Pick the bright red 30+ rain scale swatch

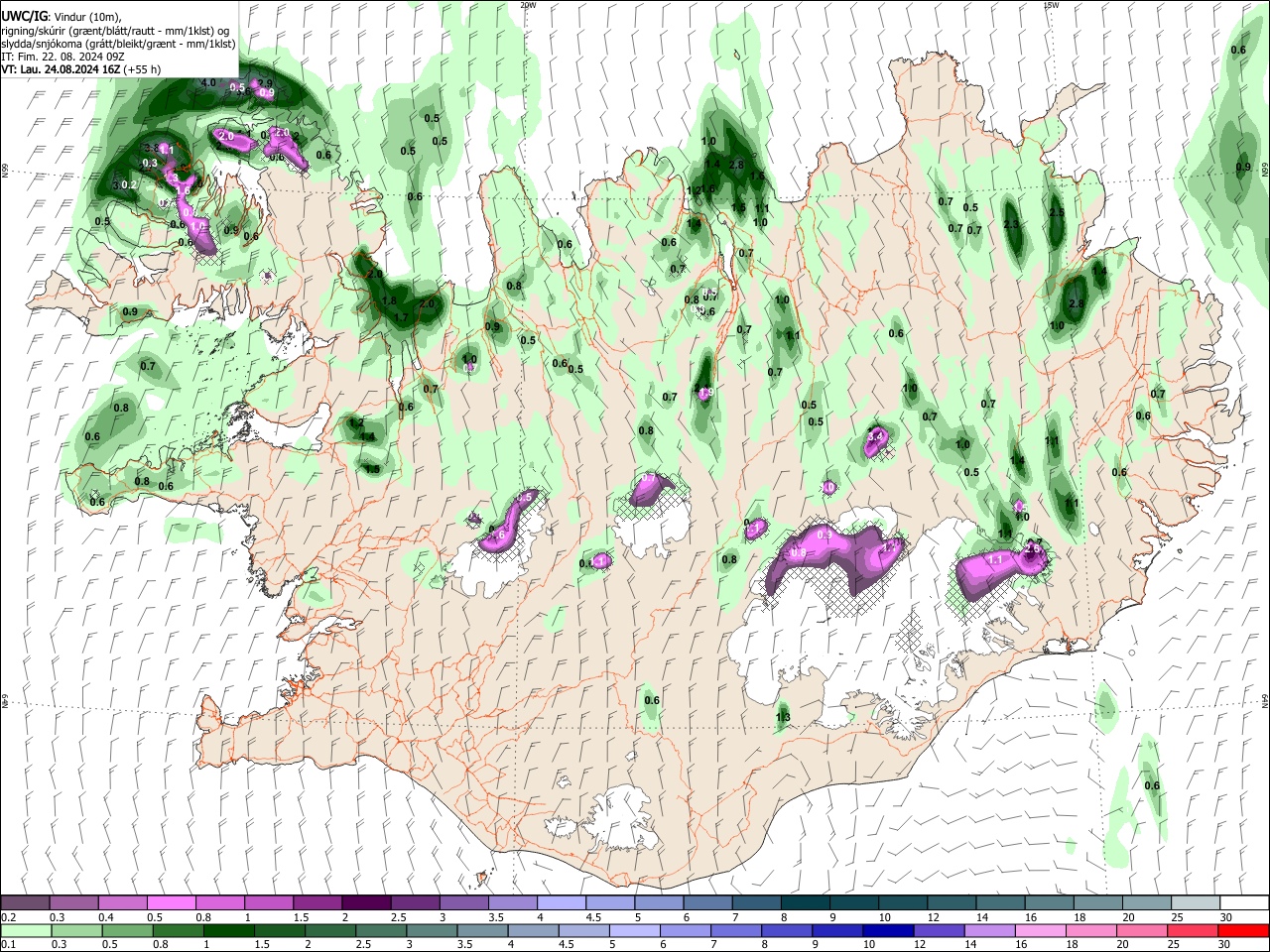click(1243, 931)
